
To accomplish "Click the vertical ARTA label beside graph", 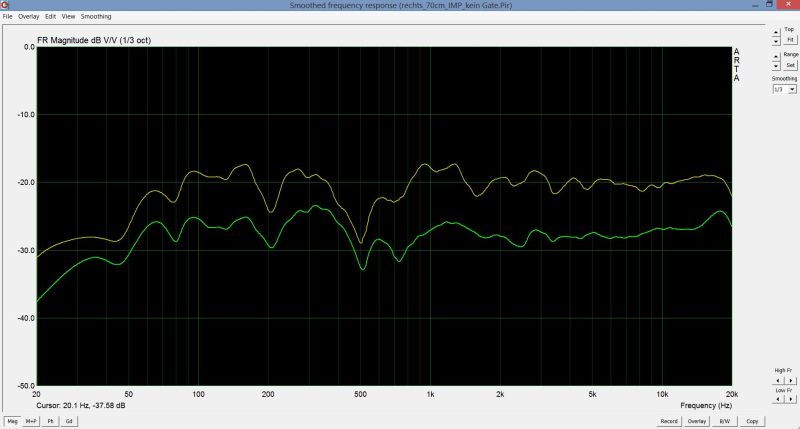I will coord(736,65).
